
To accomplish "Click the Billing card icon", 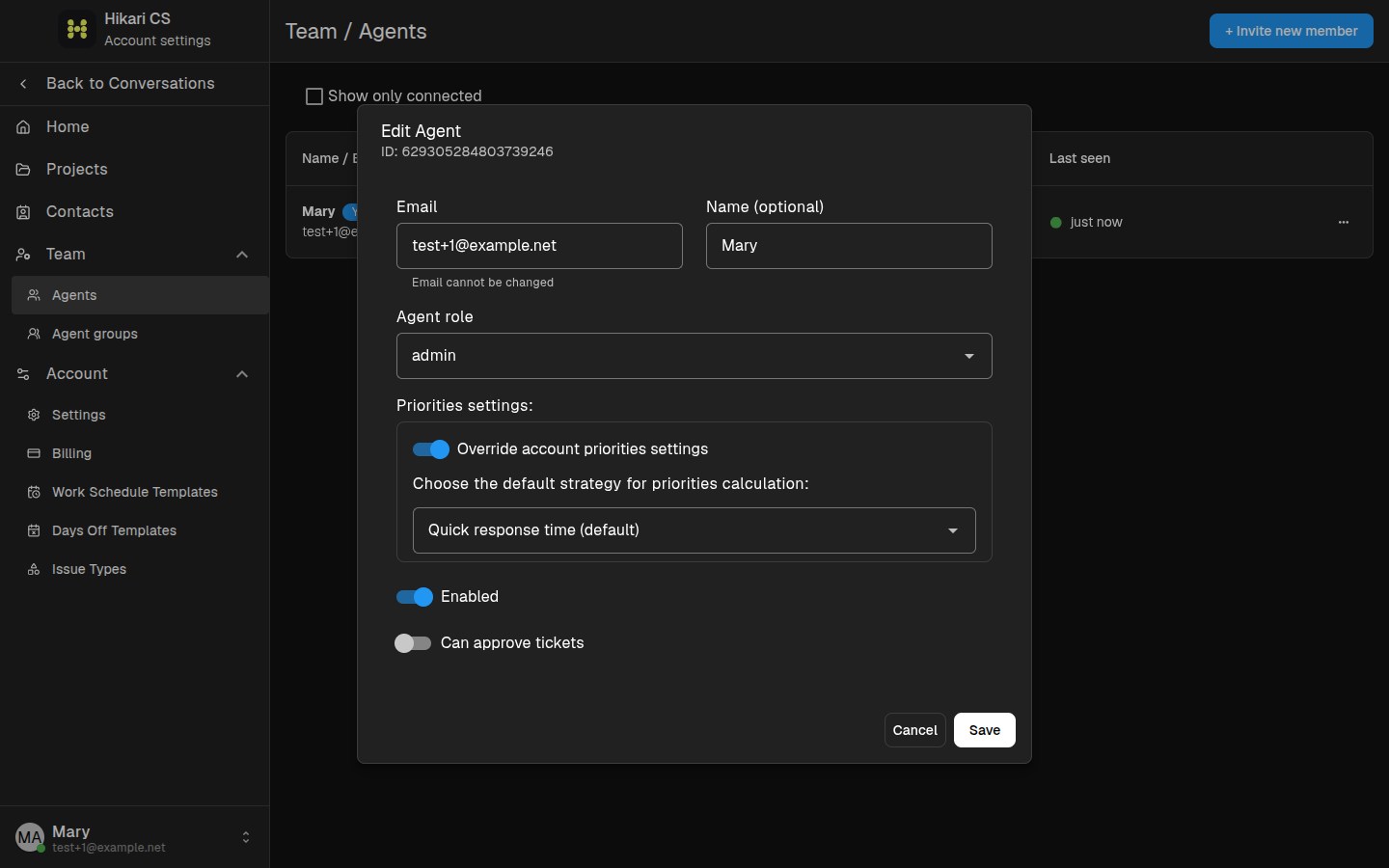I will pyautogui.click(x=34, y=453).
